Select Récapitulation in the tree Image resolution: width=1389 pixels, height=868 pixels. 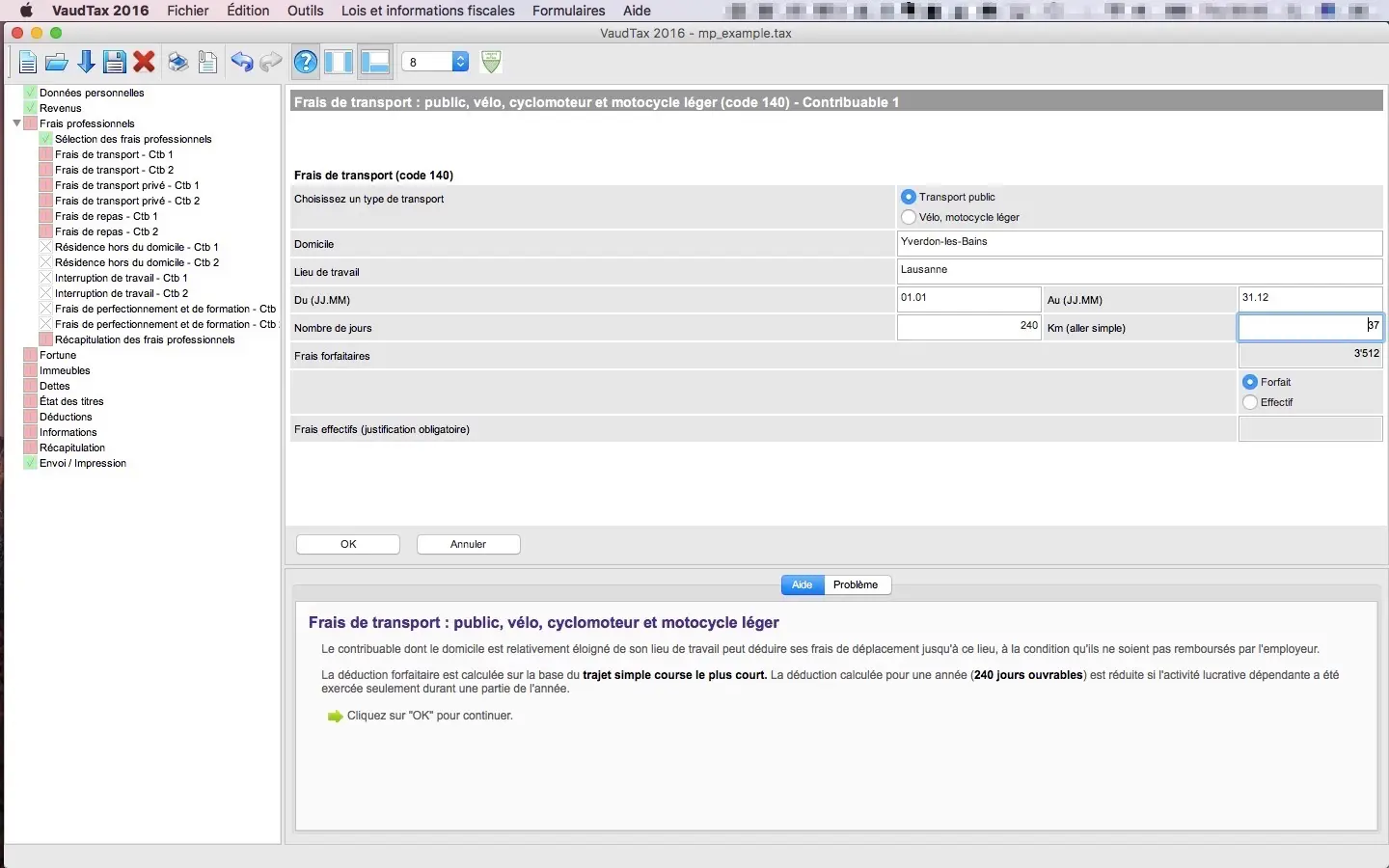coord(72,448)
